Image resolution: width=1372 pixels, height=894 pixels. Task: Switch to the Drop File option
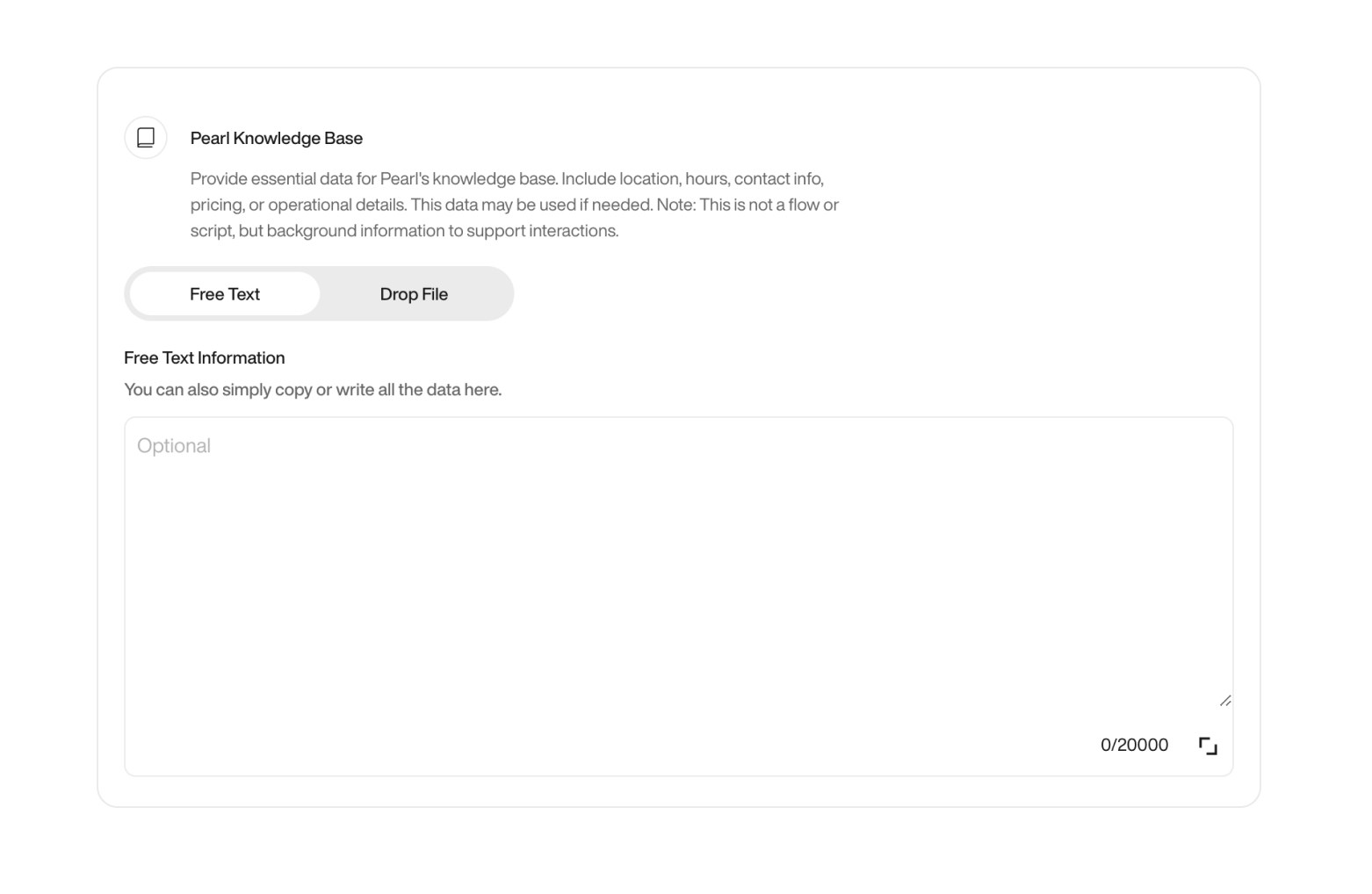(414, 293)
